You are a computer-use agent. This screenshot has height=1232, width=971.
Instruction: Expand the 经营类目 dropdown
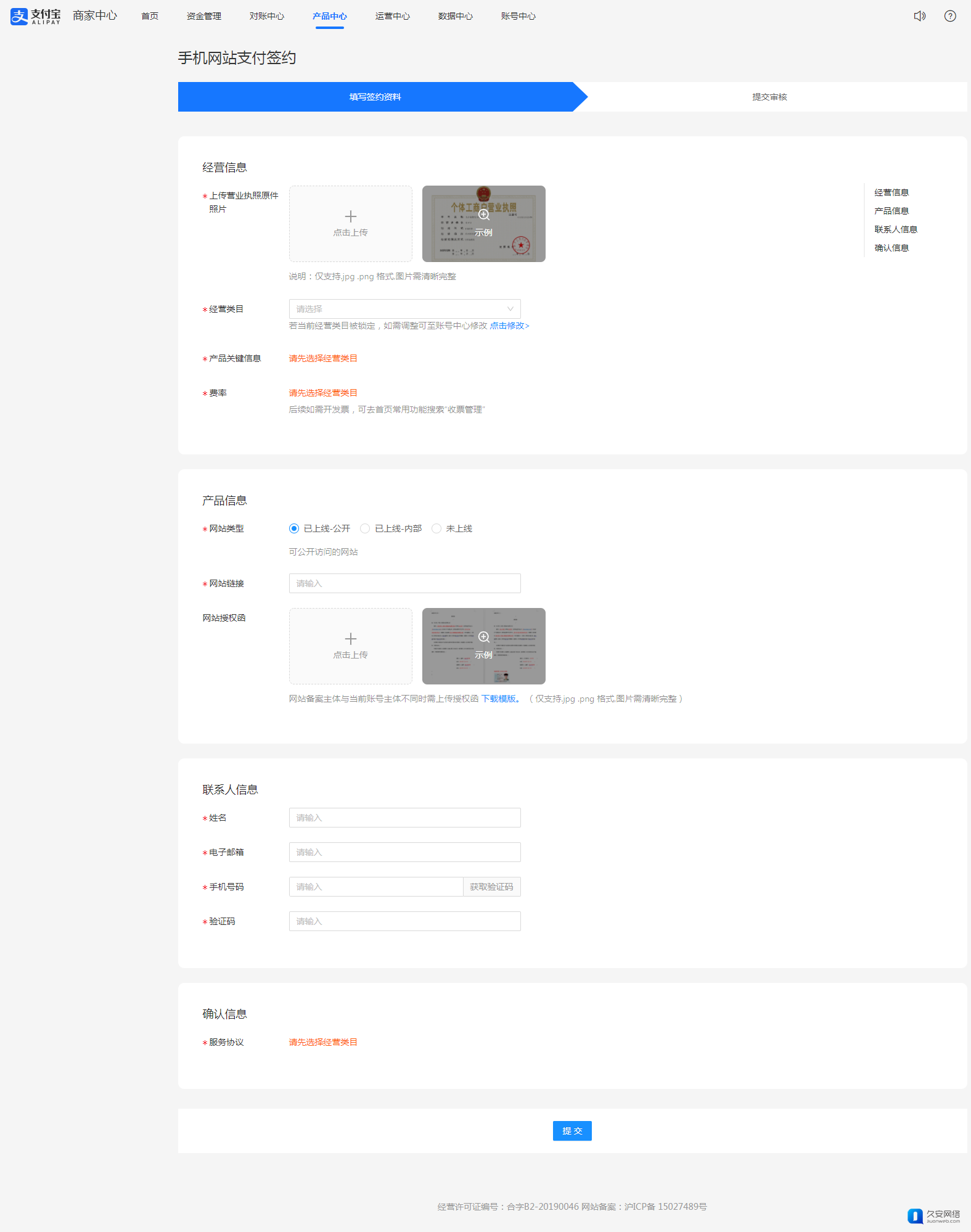[404, 309]
